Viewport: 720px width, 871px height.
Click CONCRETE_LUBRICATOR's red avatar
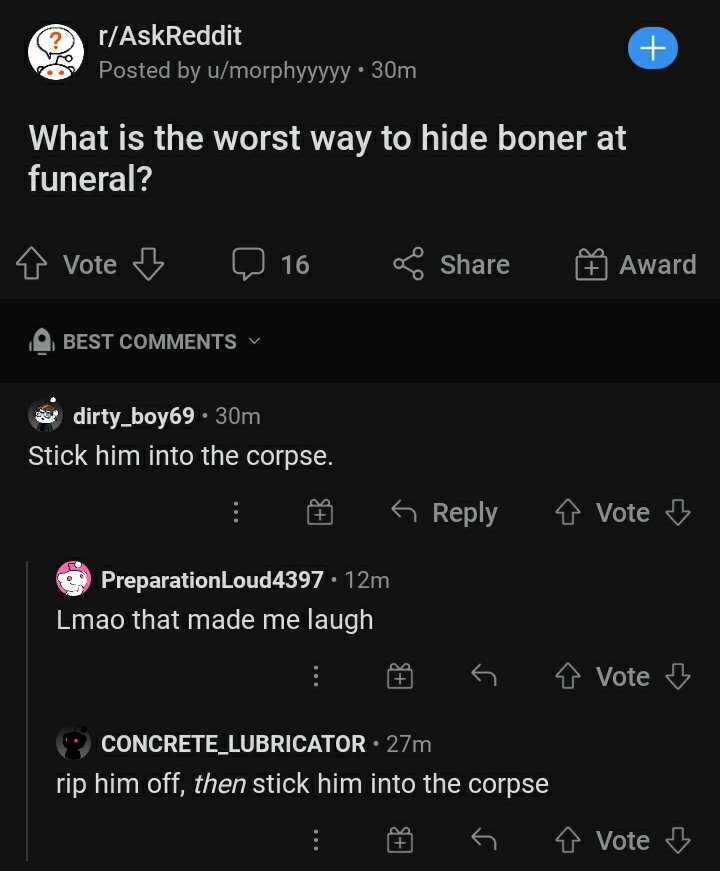pyautogui.click(x=72, y=744)
